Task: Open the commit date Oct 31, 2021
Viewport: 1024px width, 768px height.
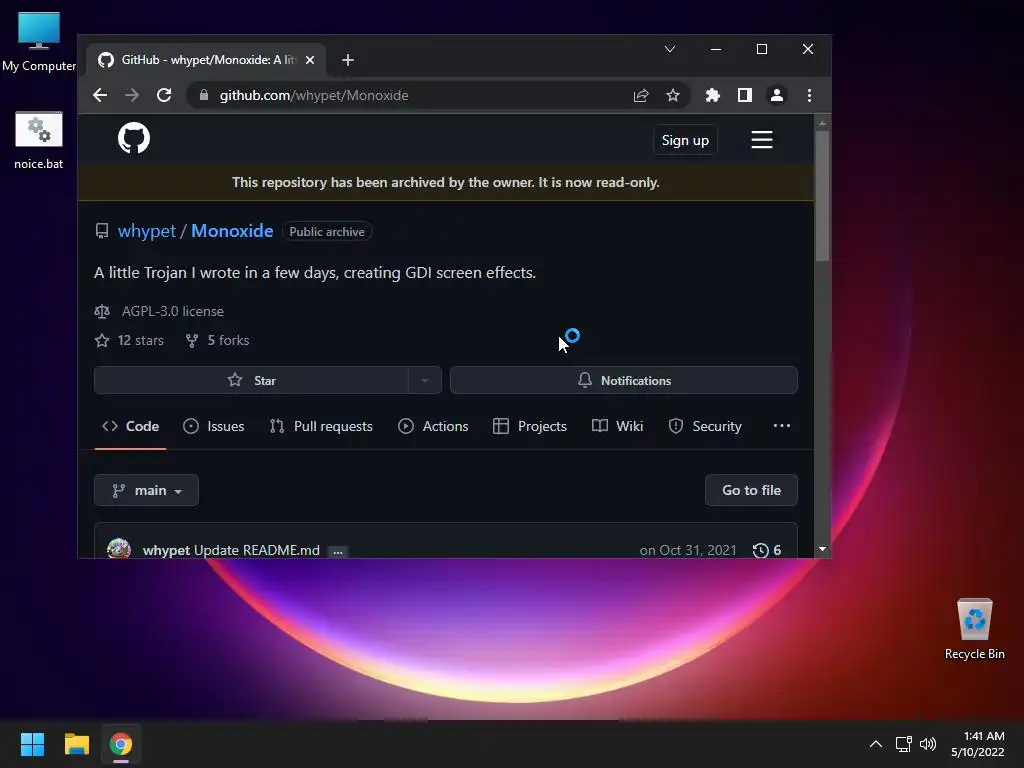Action: (x=688, y=551)
